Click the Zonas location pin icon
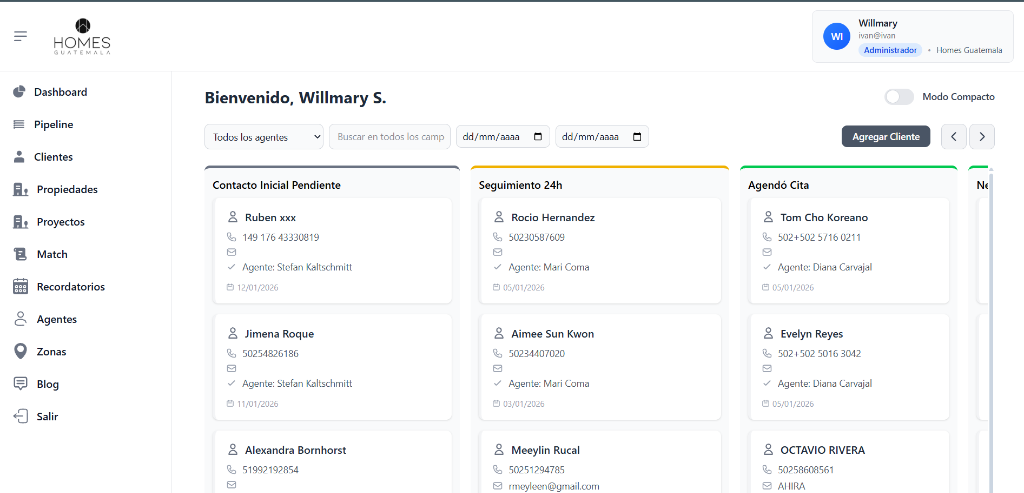This screenshot has width=1024, height=493. pos(20,352)
